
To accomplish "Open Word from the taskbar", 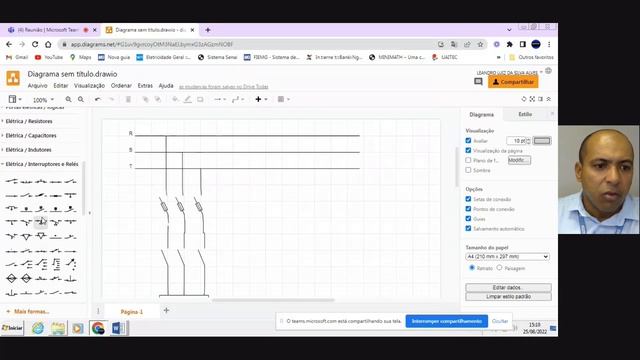I will pos(118,328).
